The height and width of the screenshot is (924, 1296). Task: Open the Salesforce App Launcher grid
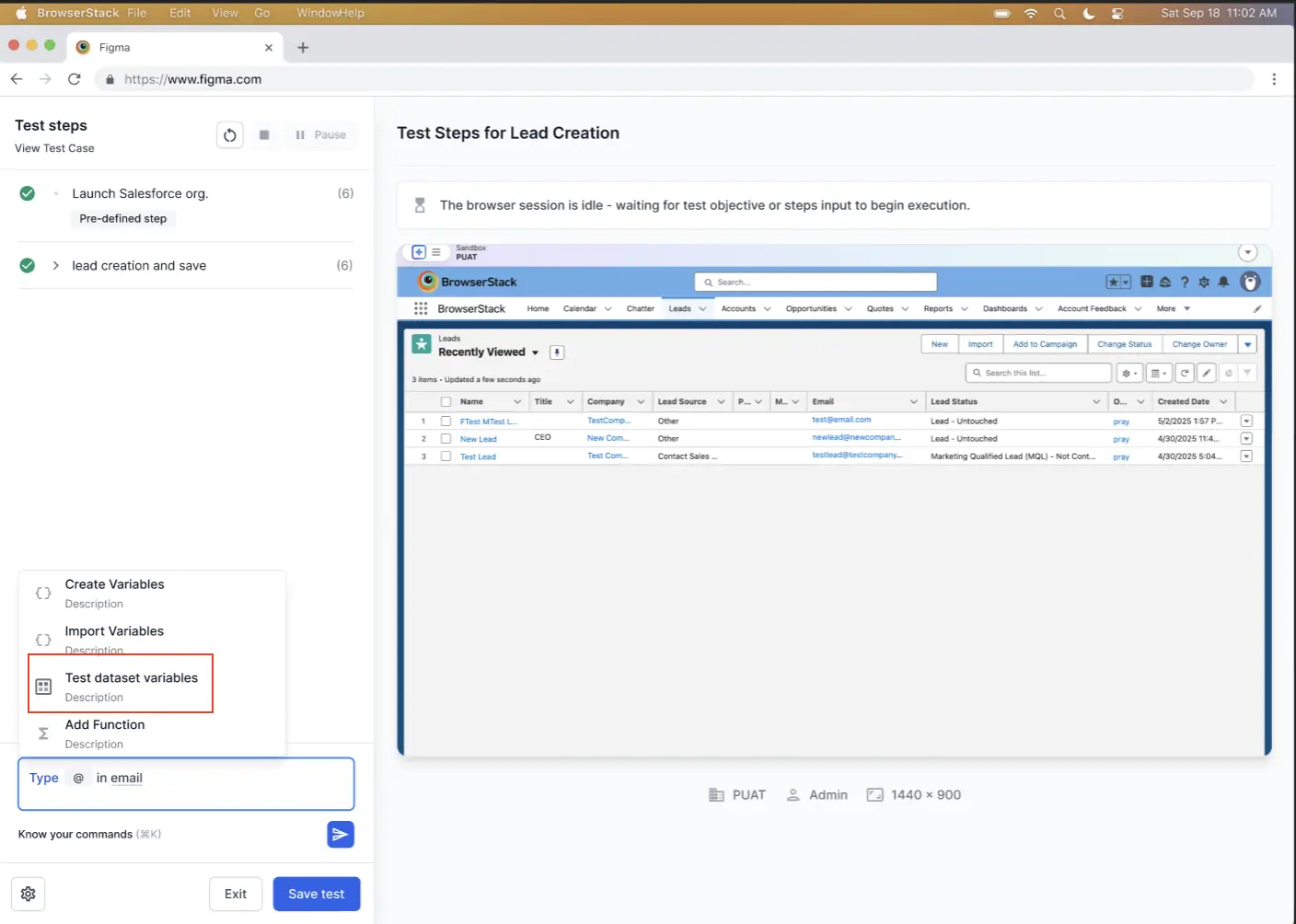click(x=421, y=308)
